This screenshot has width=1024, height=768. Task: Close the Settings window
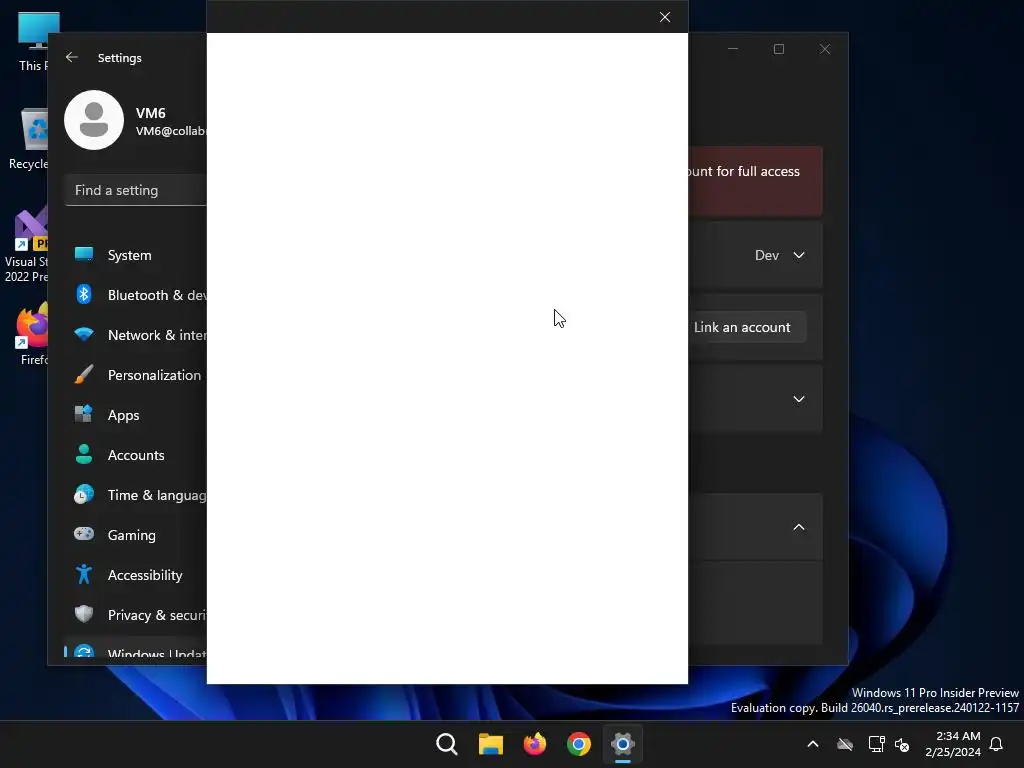[825, 49]
